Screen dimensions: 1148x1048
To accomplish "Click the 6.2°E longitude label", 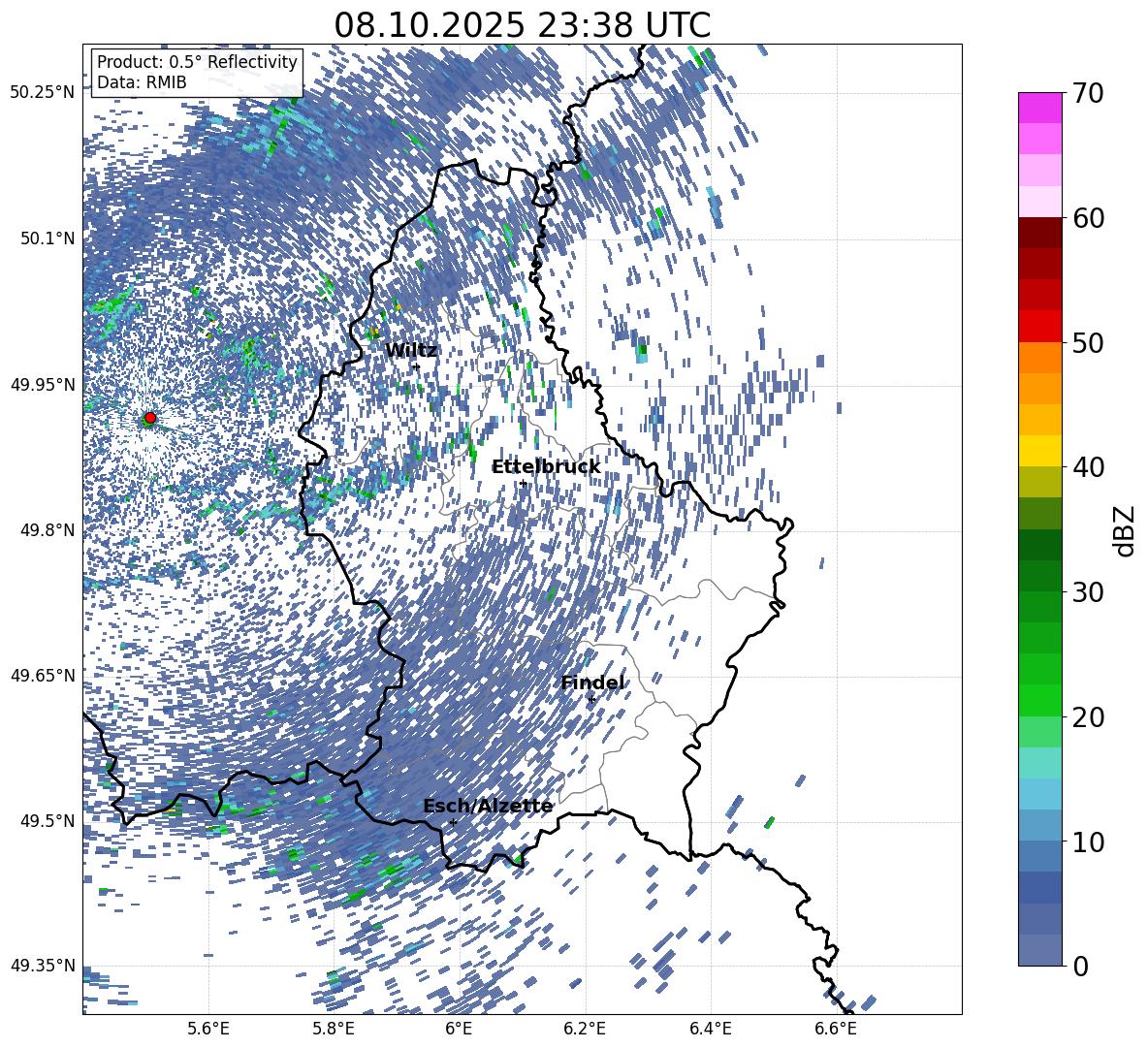I will 585,1029.
